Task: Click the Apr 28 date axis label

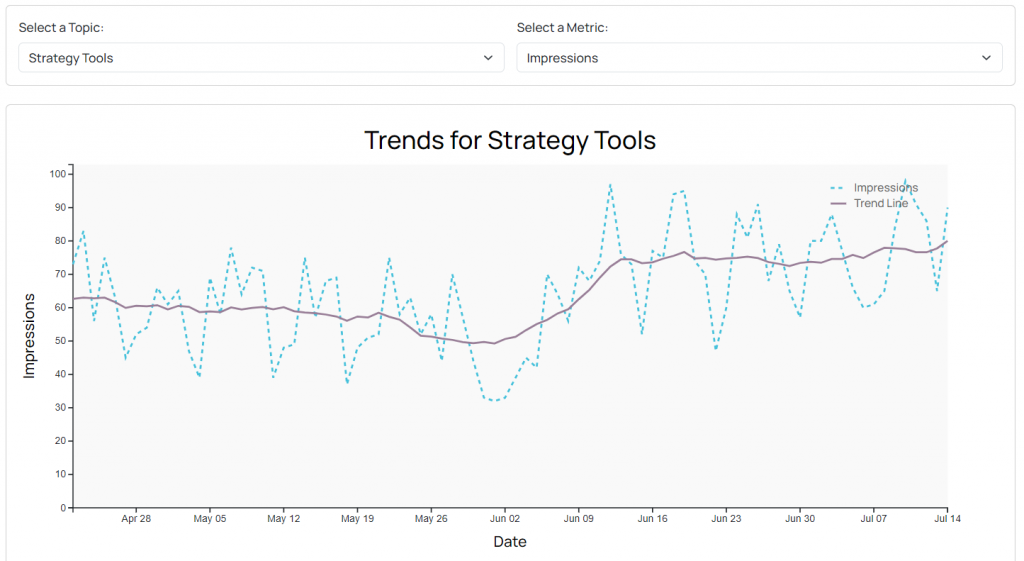Action: 136,519
